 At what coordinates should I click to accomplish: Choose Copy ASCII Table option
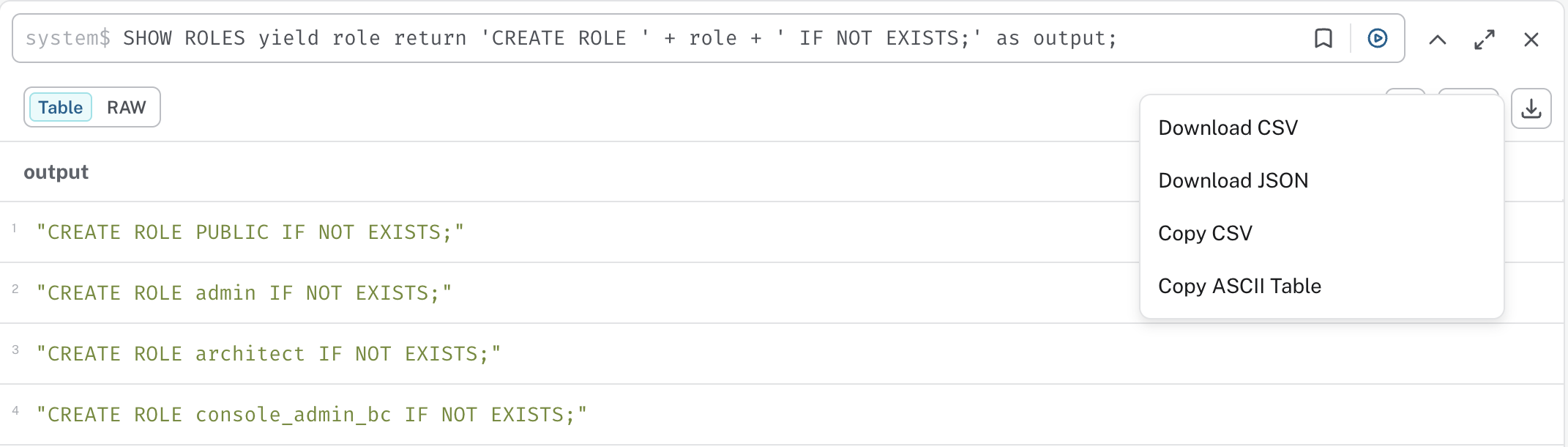coord(1239,286)
